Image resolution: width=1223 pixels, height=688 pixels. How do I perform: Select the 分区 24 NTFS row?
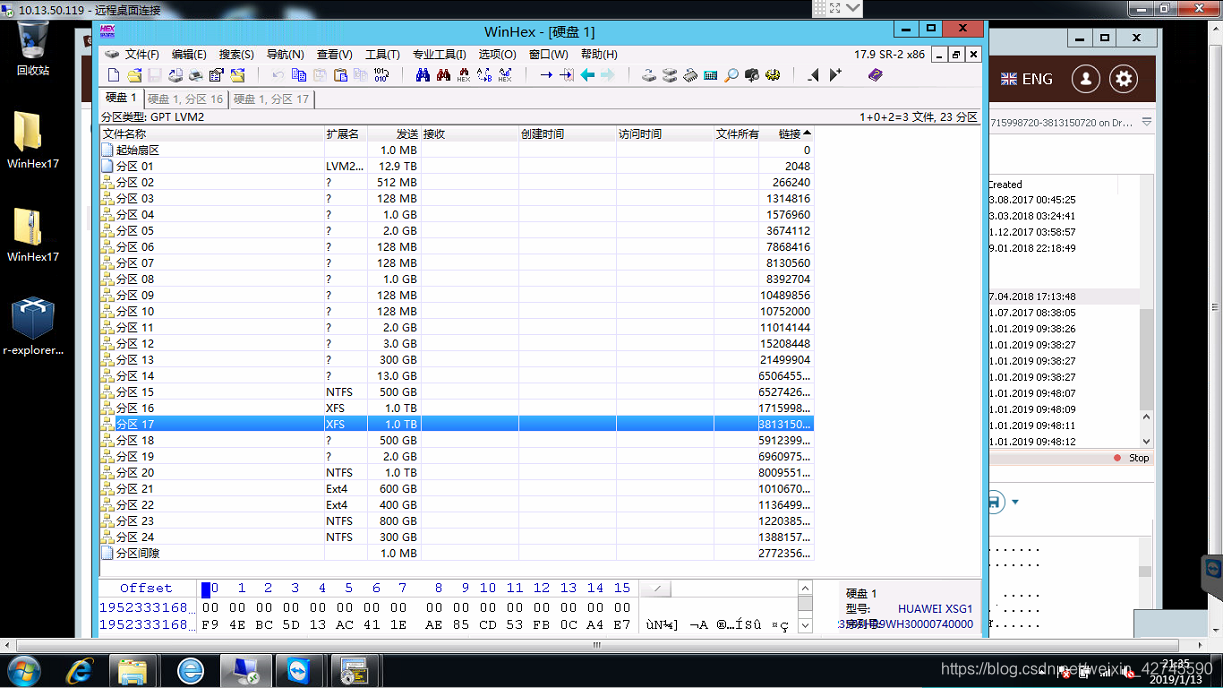pyautogui.click(x=456, y=537)
